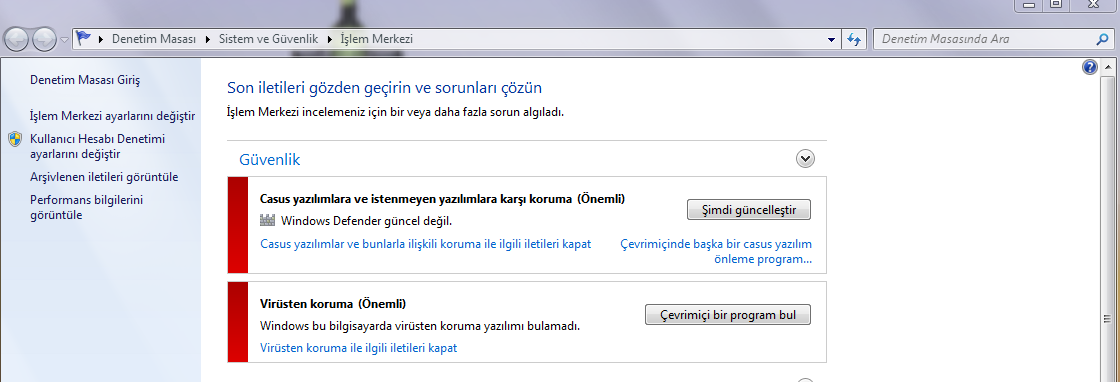Click Casus yazılımlara ve istenmeyen yazılımlara heading

(442, 198)
